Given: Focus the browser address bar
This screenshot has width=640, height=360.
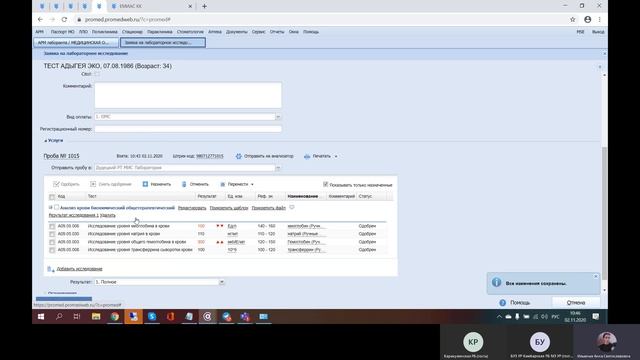Looking at the screenshot, I should pos(318,19).
